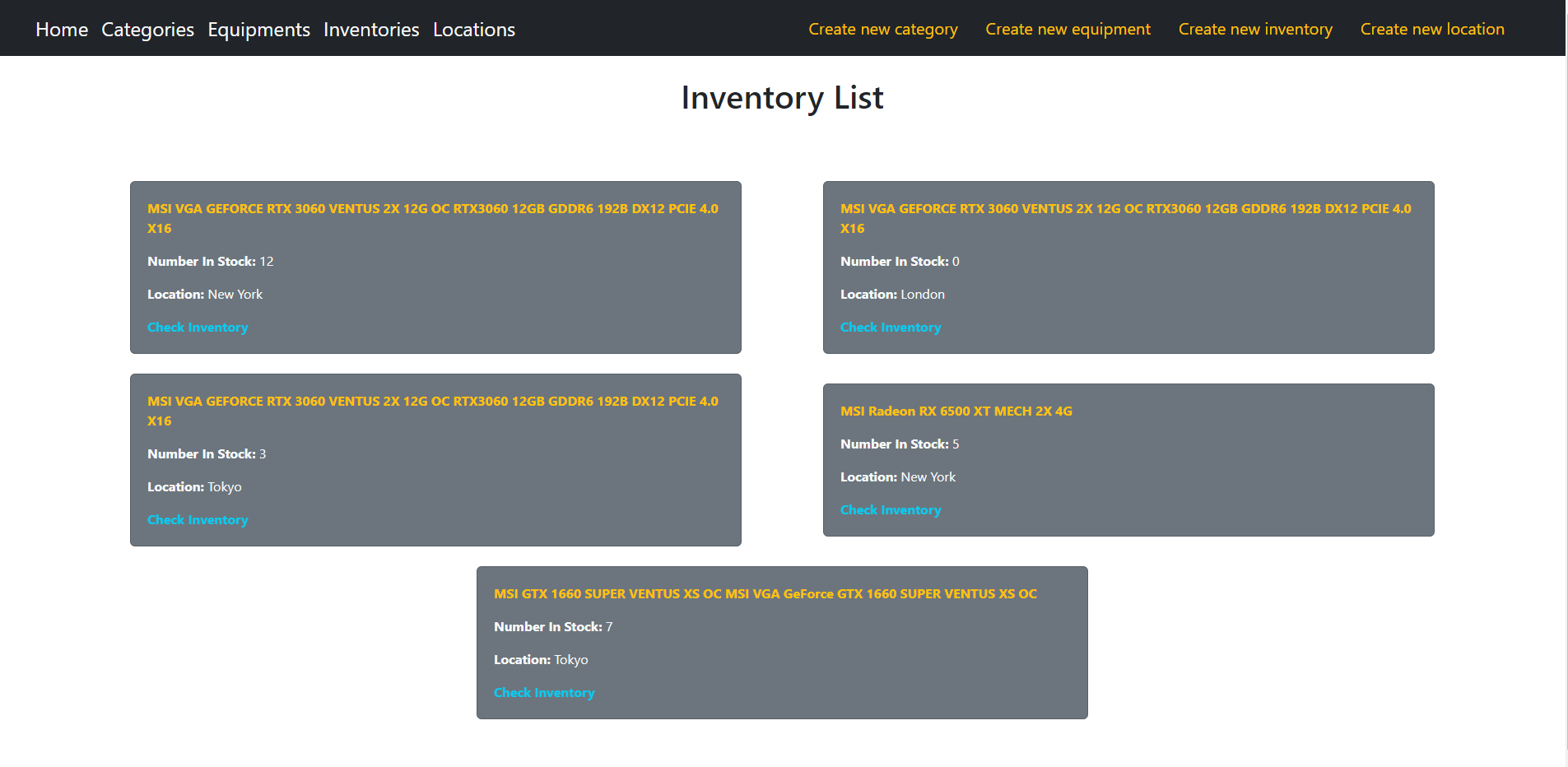1568x767 pixels.
Task: Click Create new location
Action: [1431, 29]
